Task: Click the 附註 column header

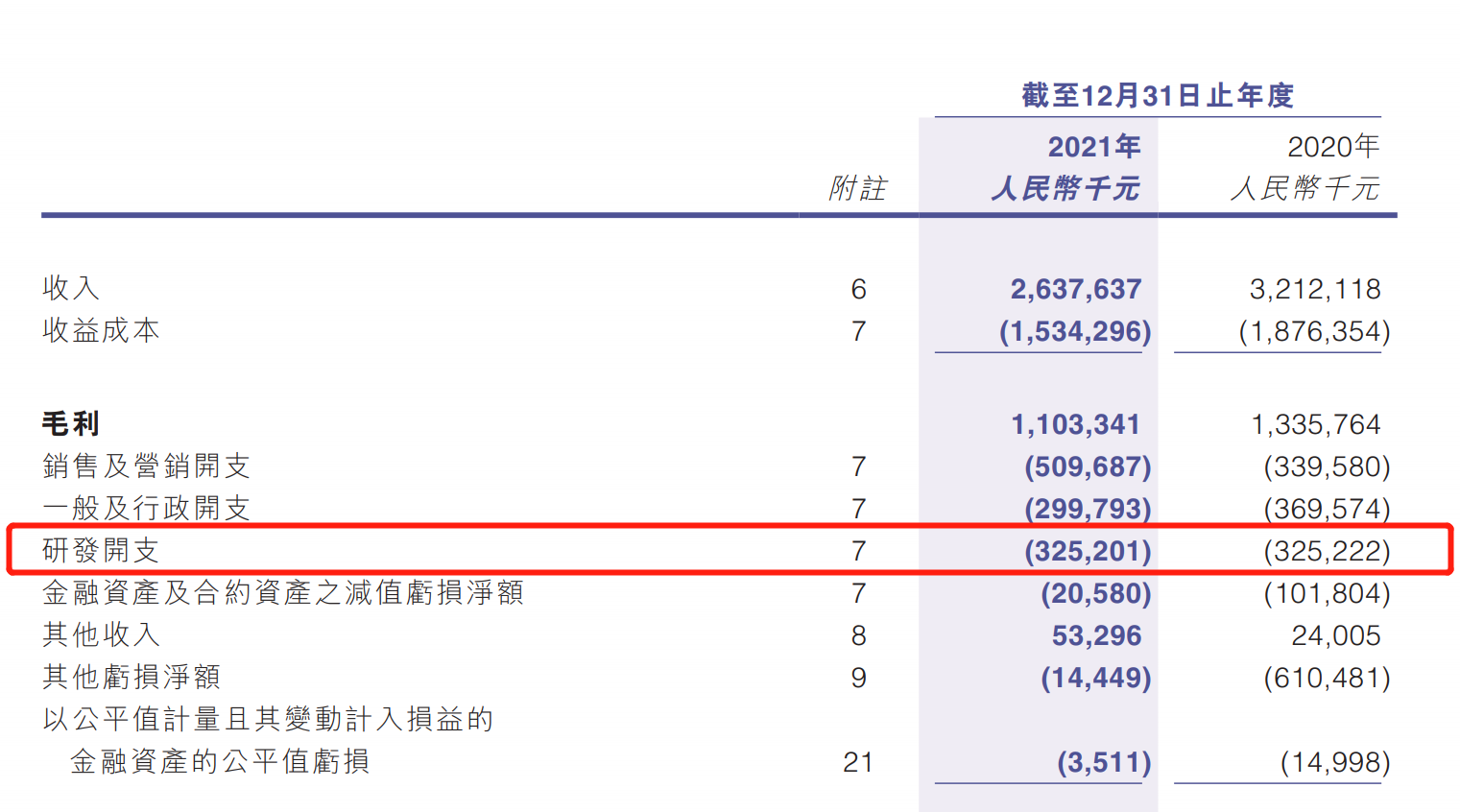Action: pyautogui.click(x=858, y=188)
